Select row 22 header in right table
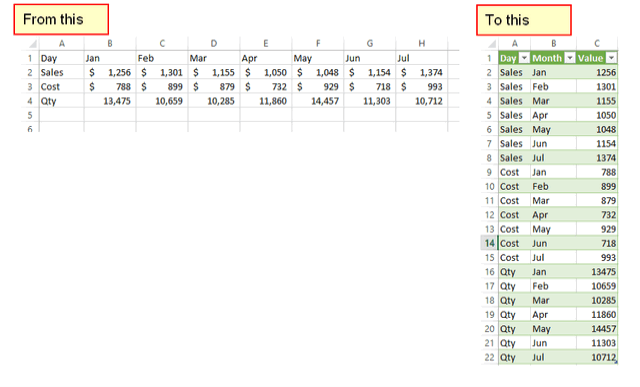640x387 pixels. [489, 358]
